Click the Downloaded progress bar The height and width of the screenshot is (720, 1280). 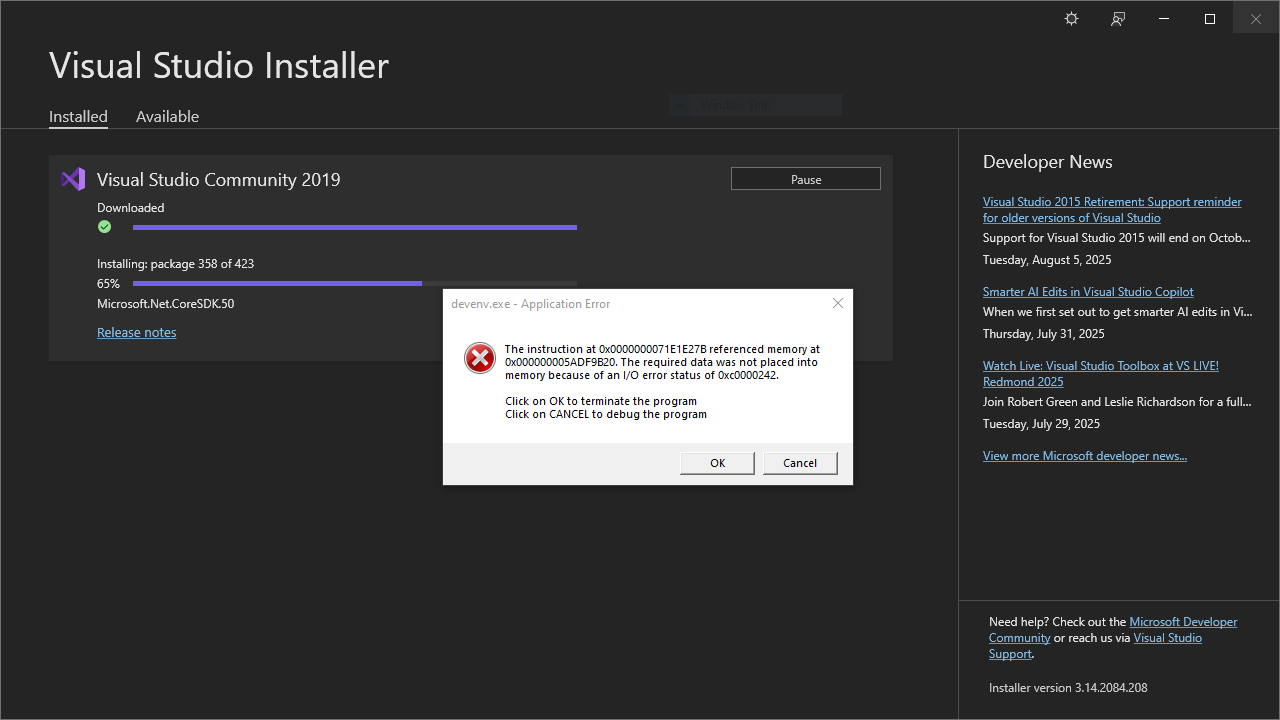pos(355,228)
